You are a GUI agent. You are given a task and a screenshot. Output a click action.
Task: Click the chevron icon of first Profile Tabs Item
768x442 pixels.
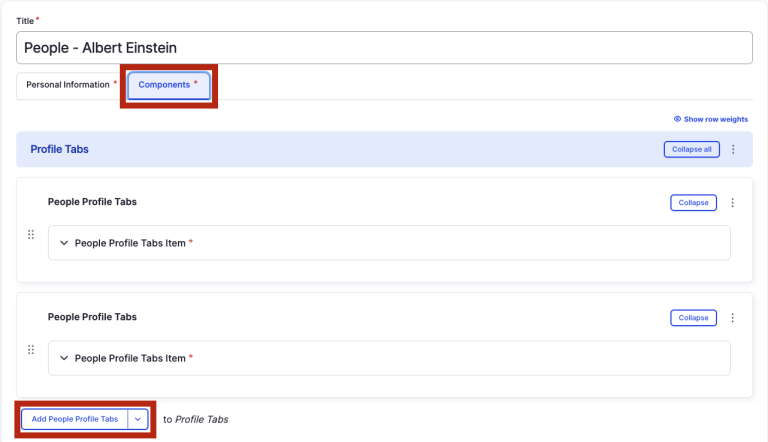click(x=64, y=243)
